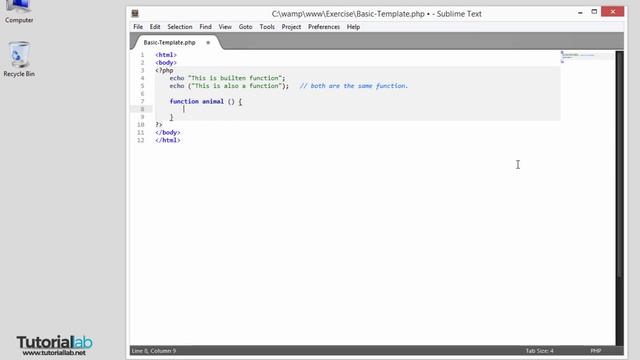Image resolution: width=640 pixels, height=360 pixels.
Task: Open the Help menu
Action: click(x=353, y=27)
